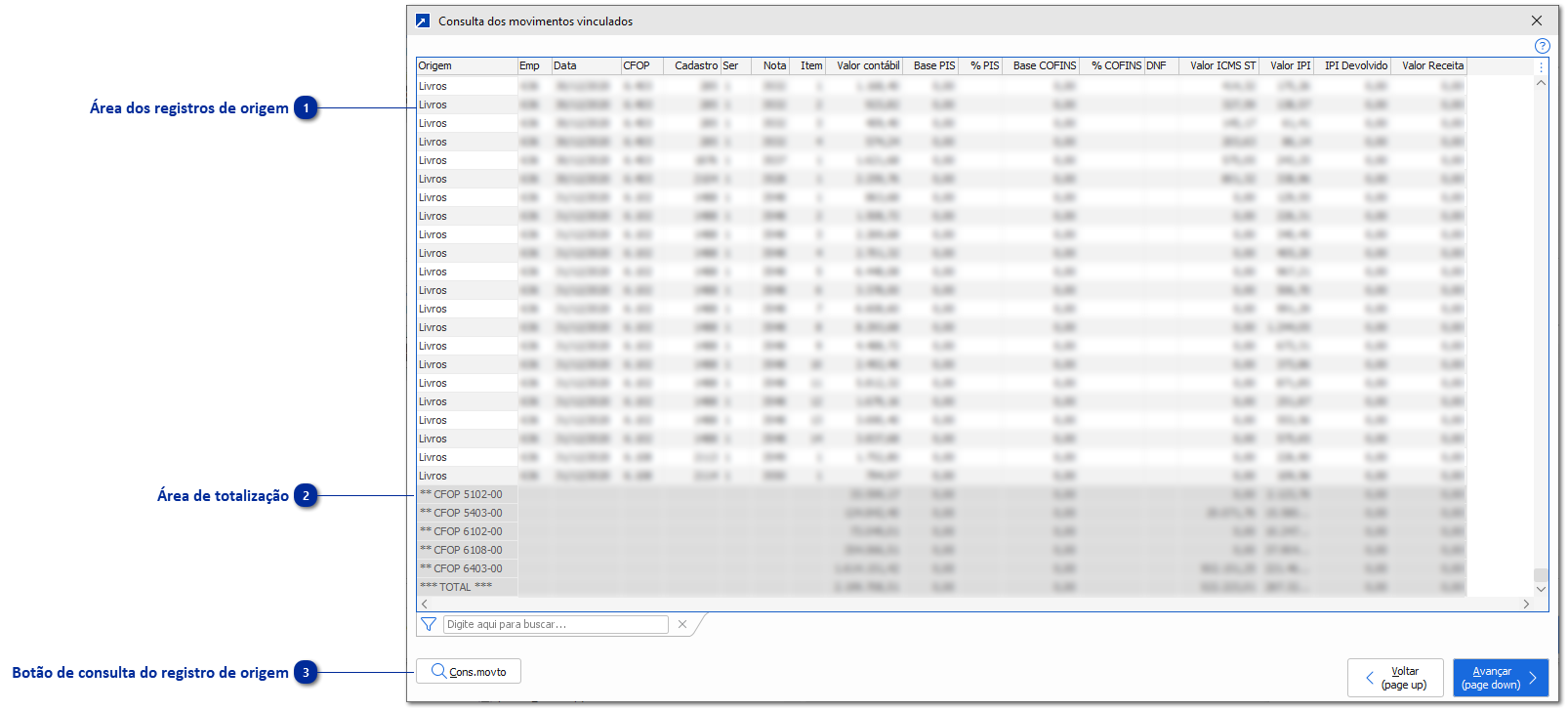Clear the search box with the X icon
Screen dimensions: 1568x711
click(682, 624)
